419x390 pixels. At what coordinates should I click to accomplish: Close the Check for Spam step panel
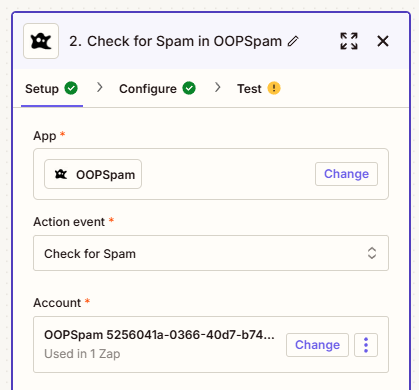383,41
